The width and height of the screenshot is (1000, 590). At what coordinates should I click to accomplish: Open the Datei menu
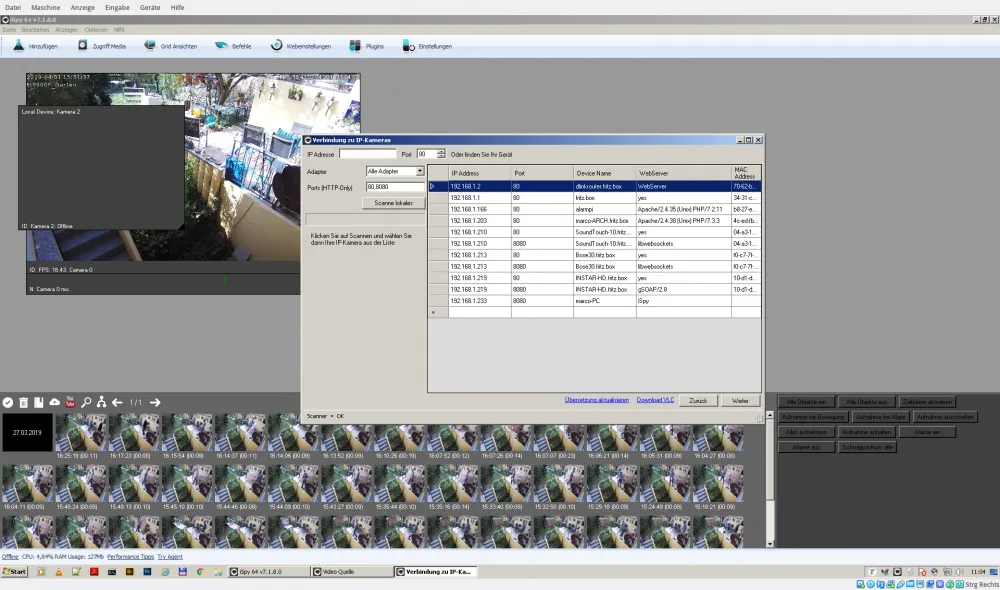coord(12,7)
